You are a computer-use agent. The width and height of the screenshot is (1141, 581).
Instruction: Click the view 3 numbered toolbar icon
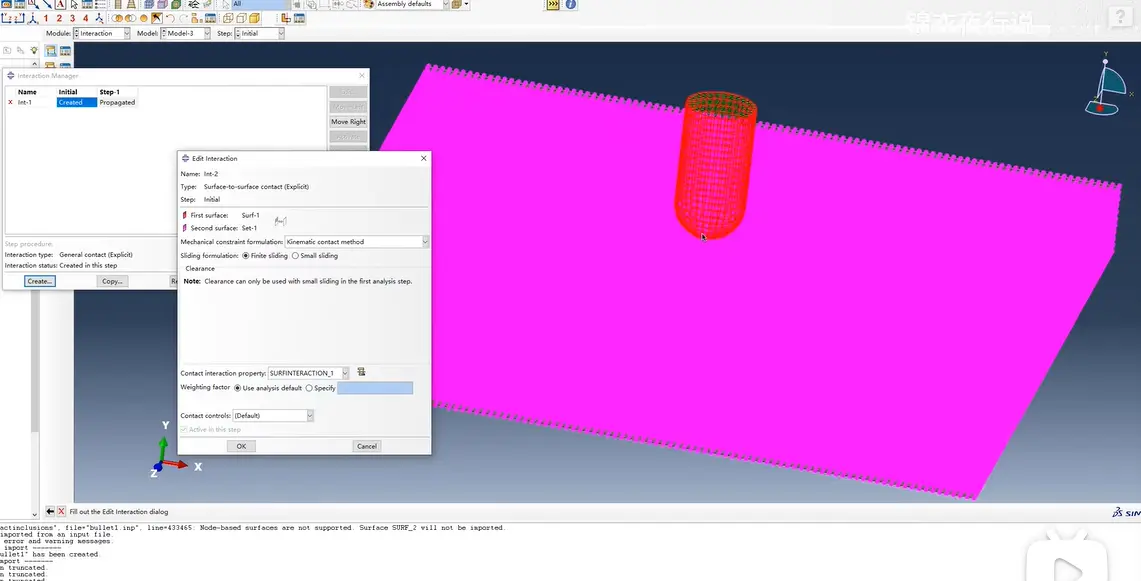tap(72, 18)
